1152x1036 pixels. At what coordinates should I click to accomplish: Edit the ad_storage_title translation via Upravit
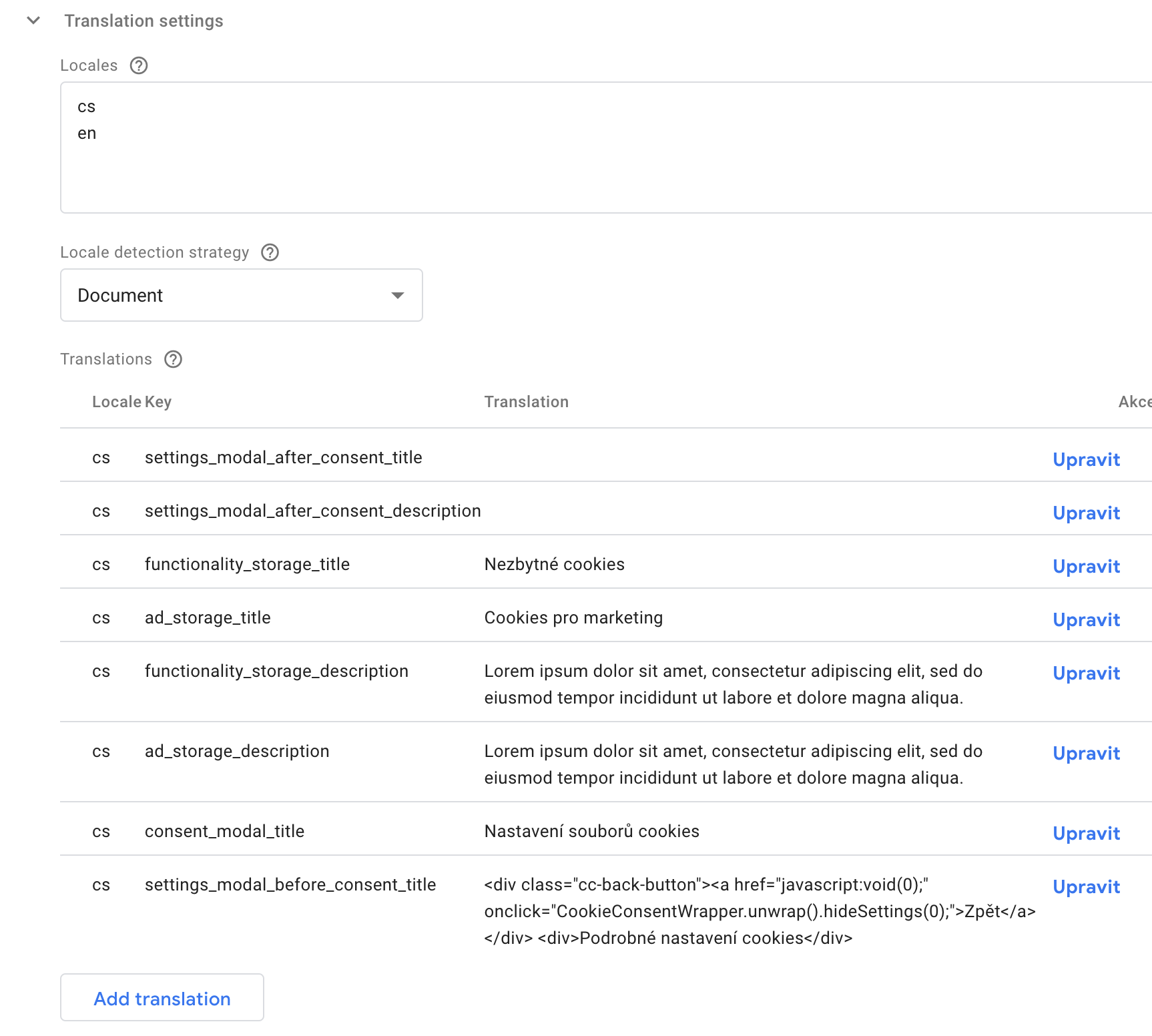[1085, 619]
